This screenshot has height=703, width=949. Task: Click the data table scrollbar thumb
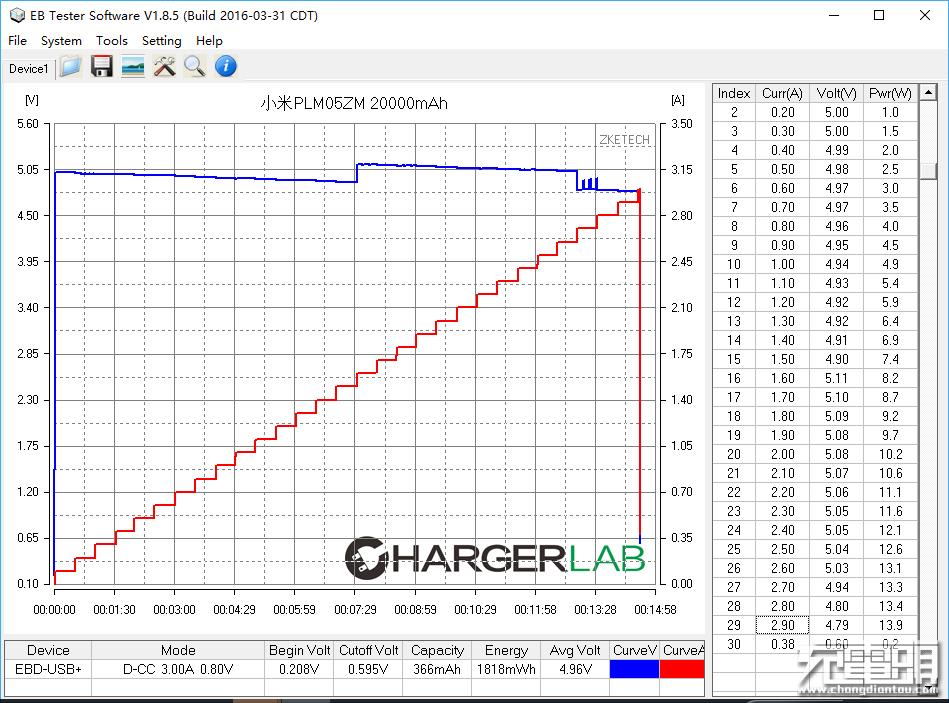928,171
